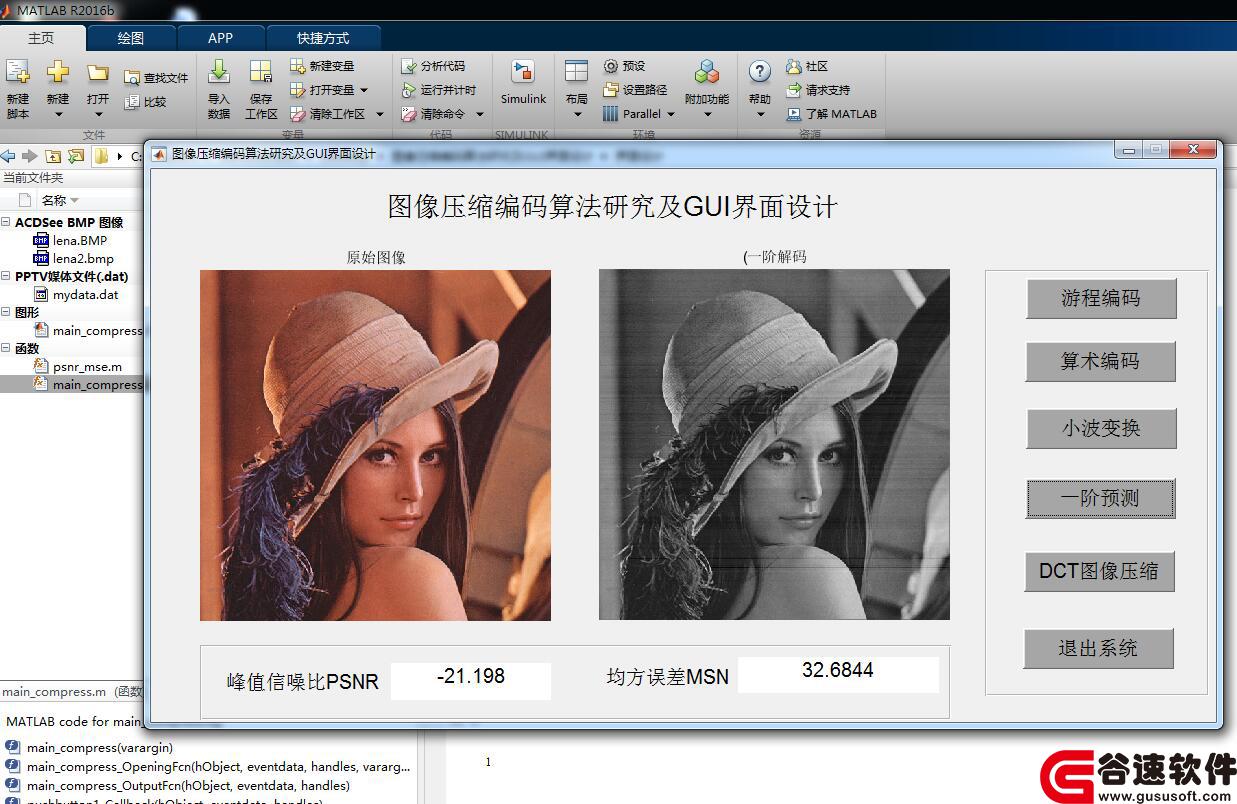Viewport: 1237px width, 804px height.
Task: Collapse the 函数 group
Action: click(x=6, y=348)
